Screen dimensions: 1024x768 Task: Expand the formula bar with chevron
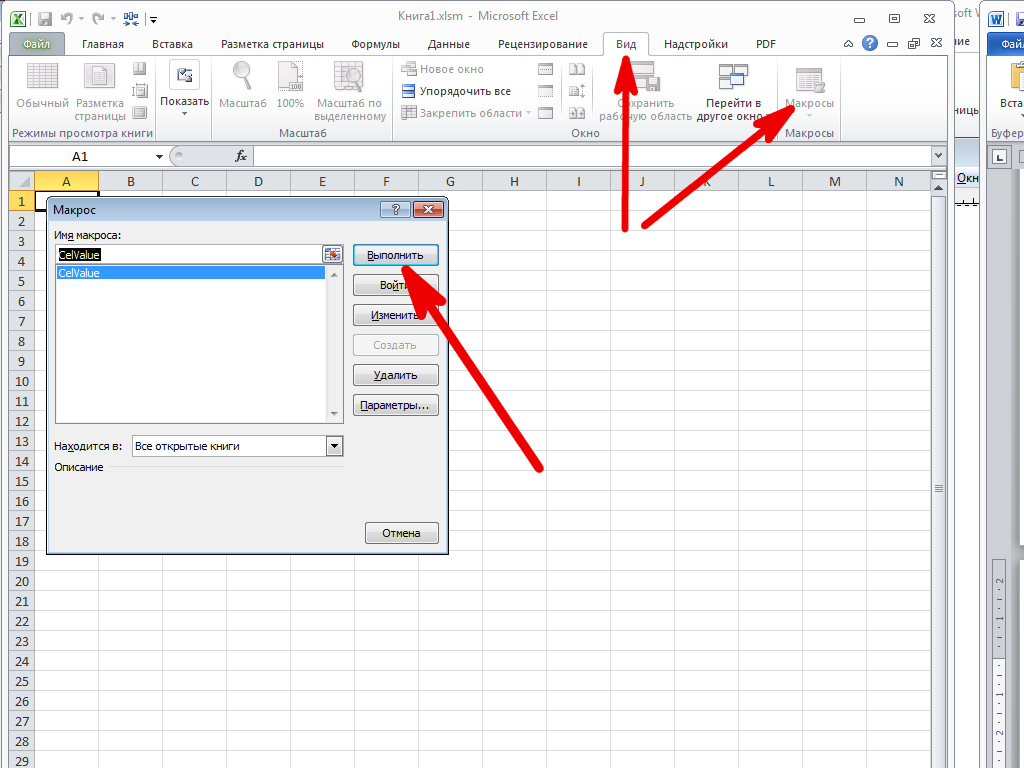(938, 156)
